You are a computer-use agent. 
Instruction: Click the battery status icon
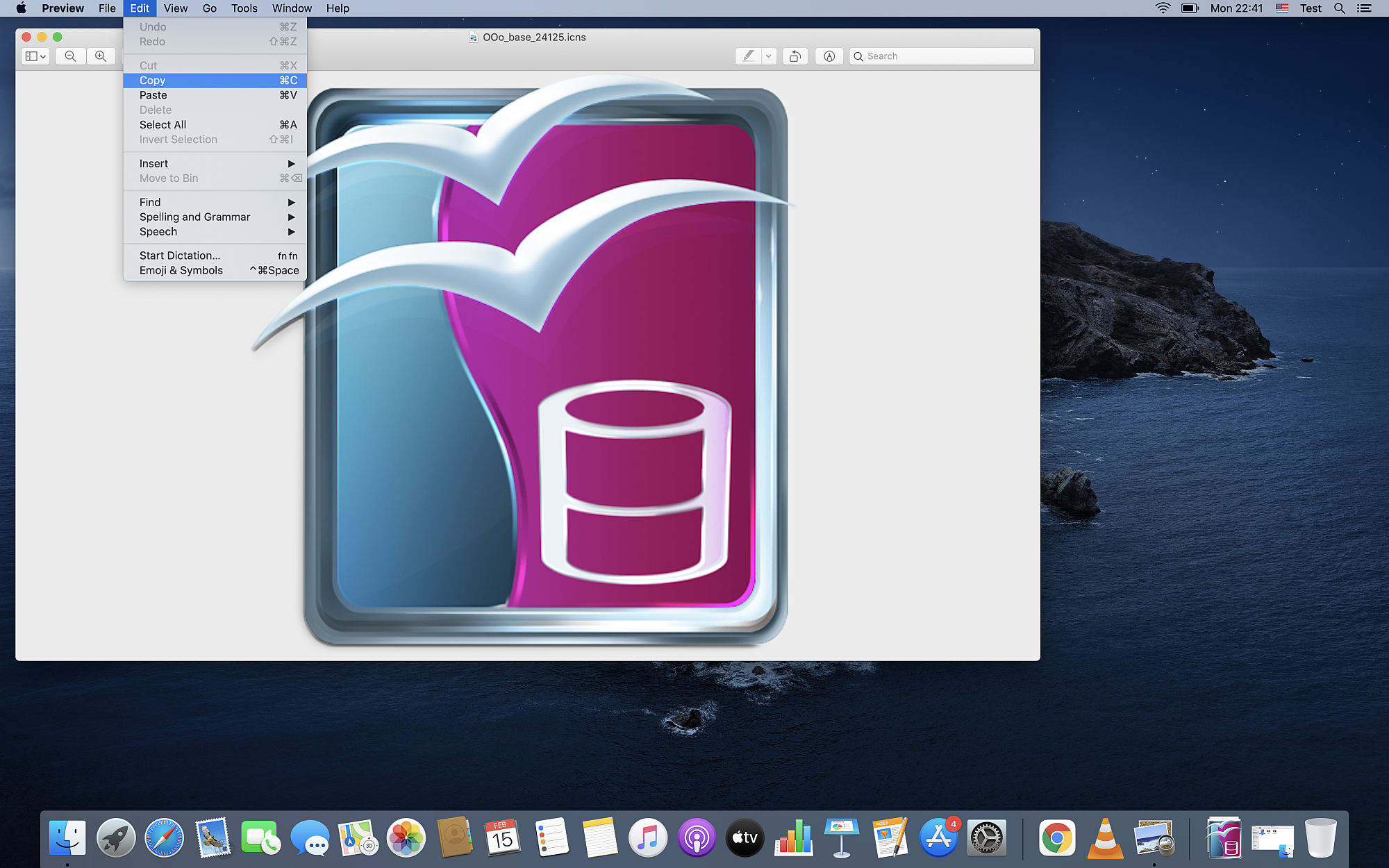click(x=1190, y=8)
